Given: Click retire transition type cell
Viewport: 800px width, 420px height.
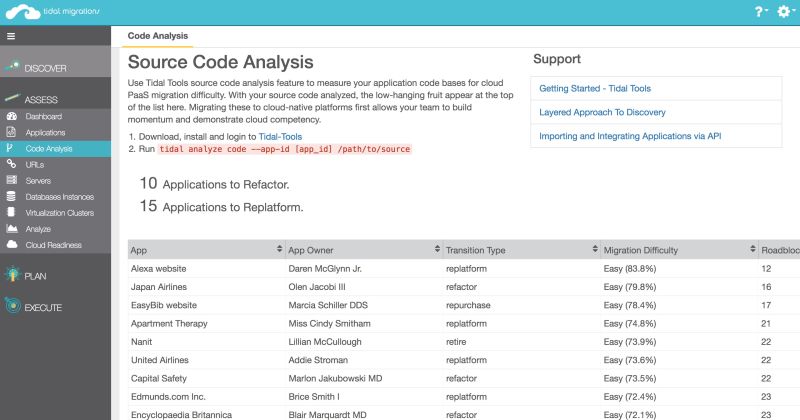Looking at the screenshot, I should pos(522,342).
